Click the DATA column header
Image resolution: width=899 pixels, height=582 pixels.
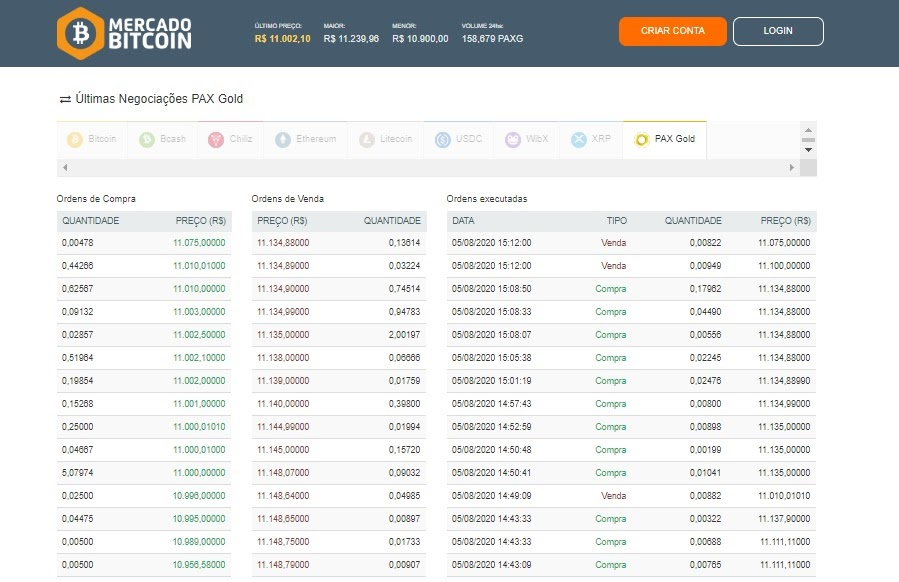(463, 221)
